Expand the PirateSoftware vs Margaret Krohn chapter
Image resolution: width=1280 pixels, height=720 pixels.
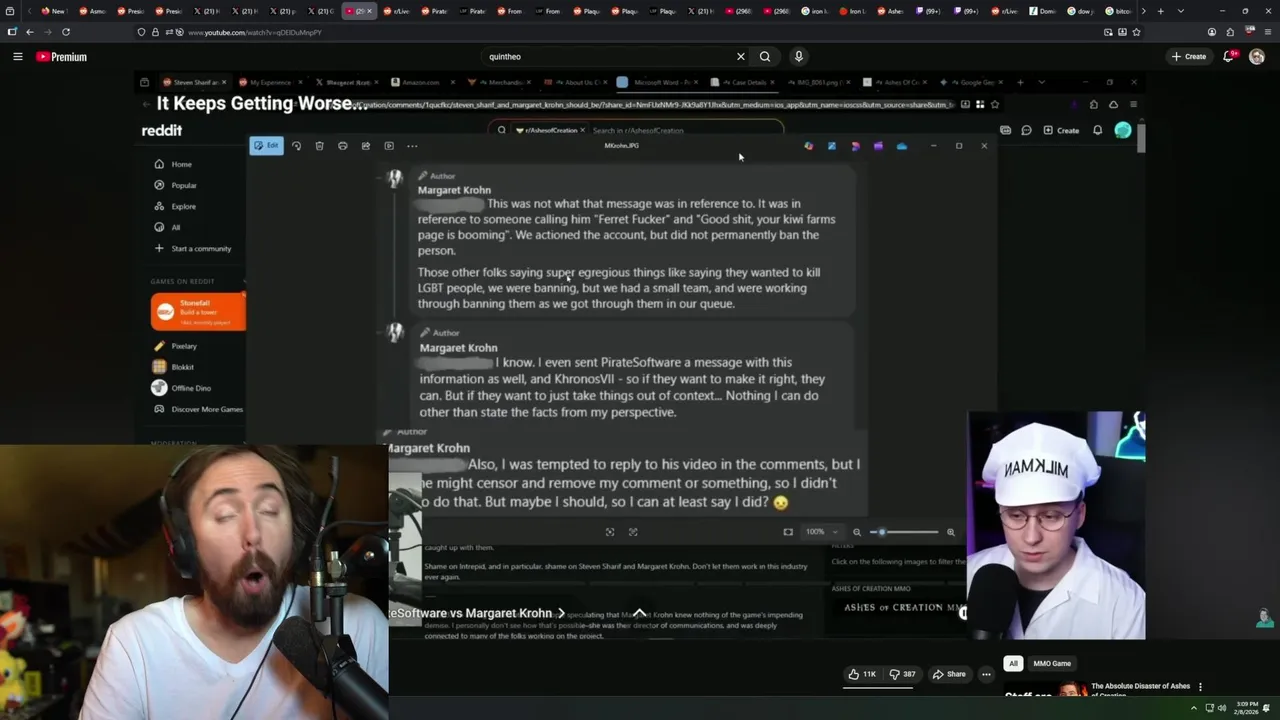[478, 613]
